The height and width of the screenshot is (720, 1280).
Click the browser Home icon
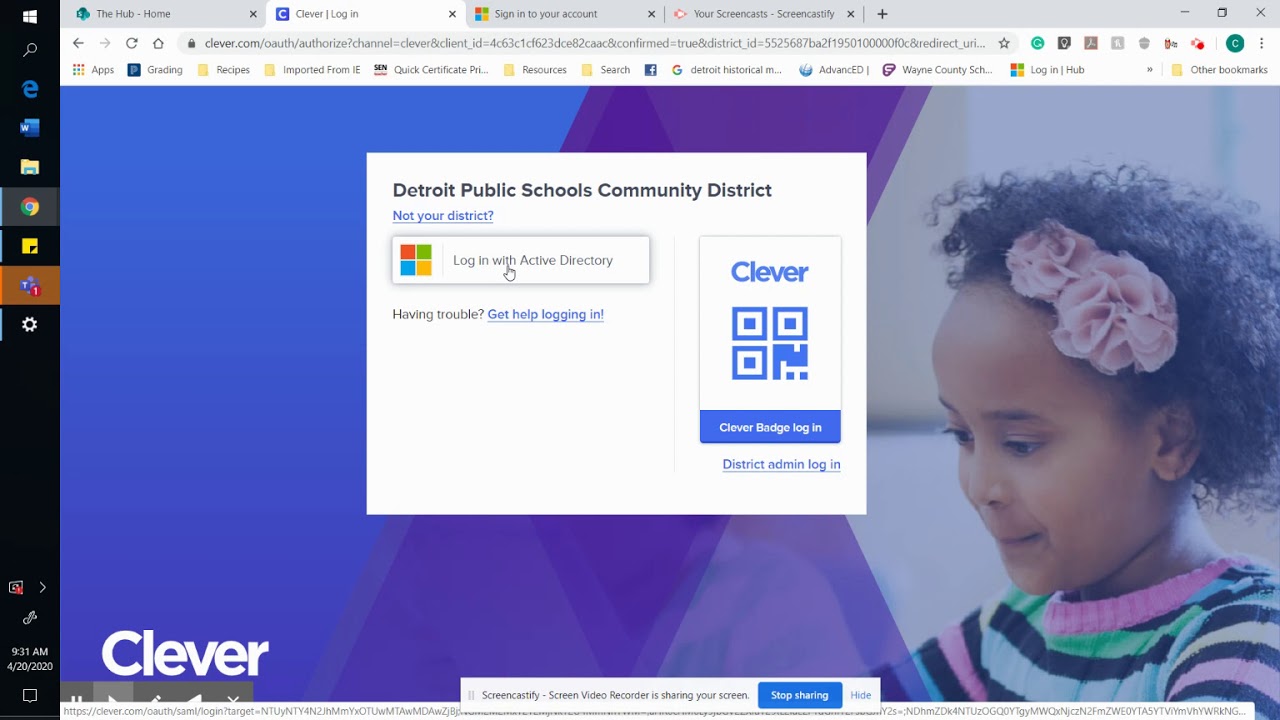click(158, 43)
